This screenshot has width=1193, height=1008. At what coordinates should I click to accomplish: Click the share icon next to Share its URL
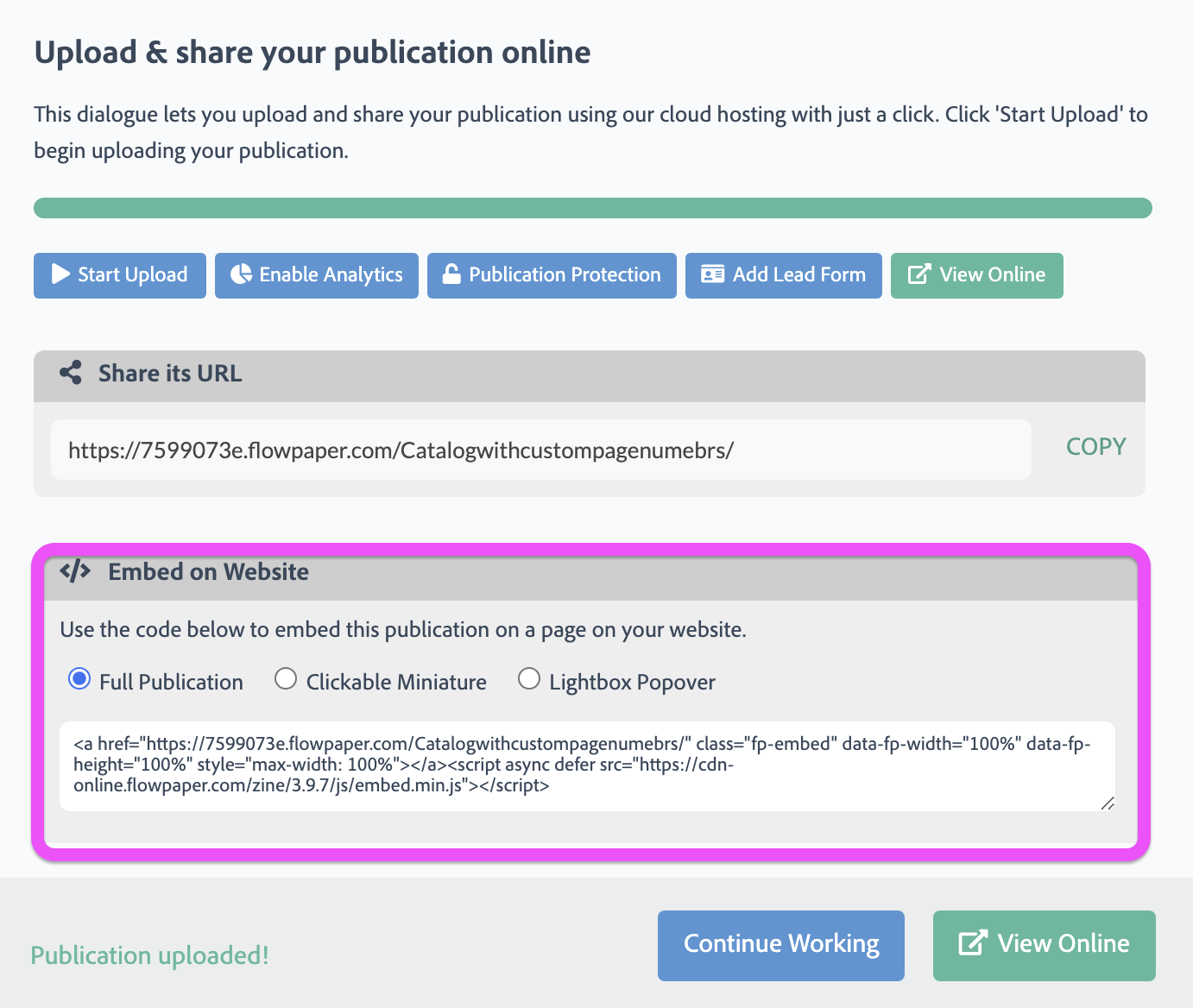tap(71, 373)
